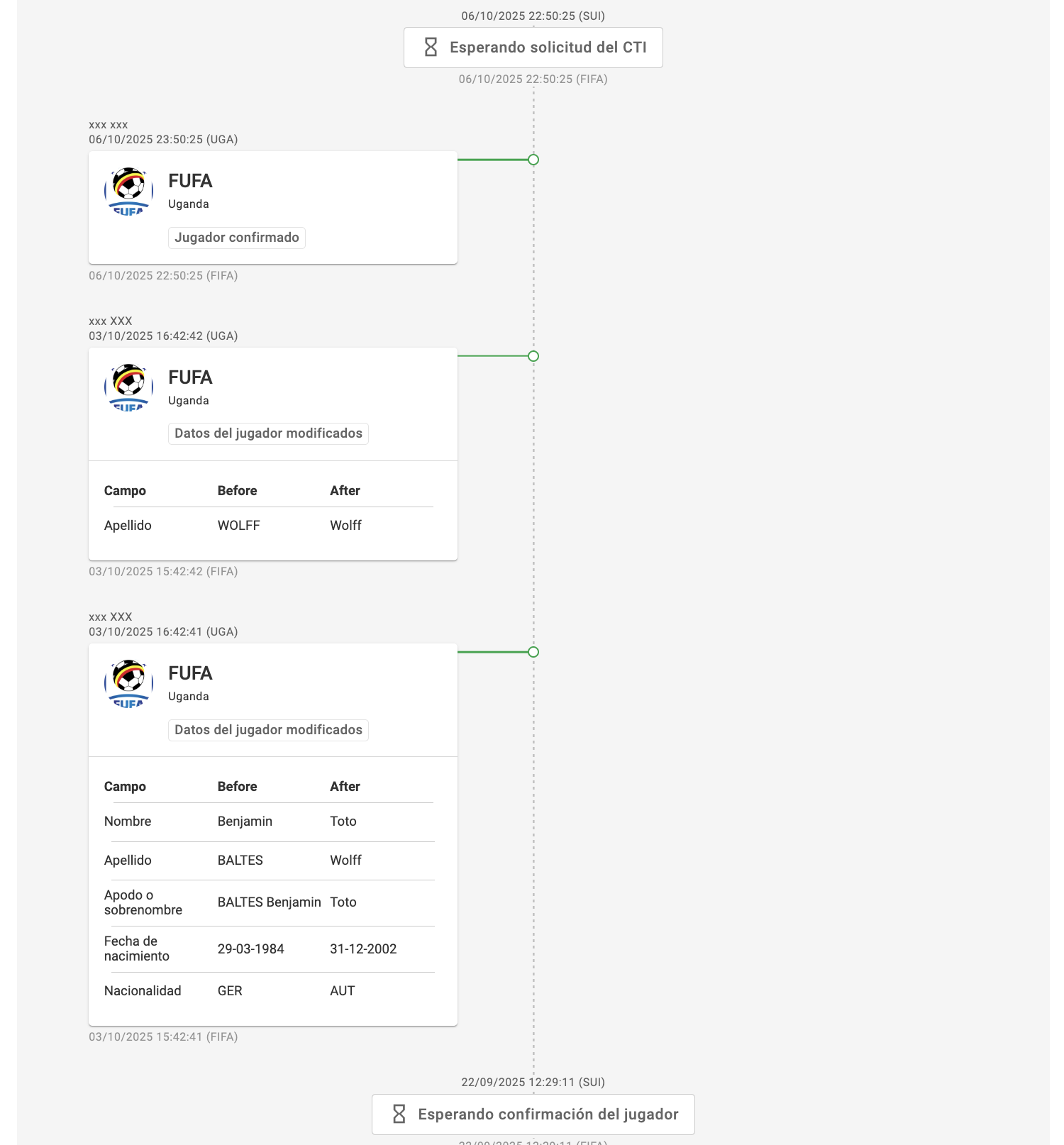Image resolution: width=1064 pixels, height=1145 pixels.
Task: Click the FUFA logo in the 16:42:42 modification card
Action: (x=129, y=388)
